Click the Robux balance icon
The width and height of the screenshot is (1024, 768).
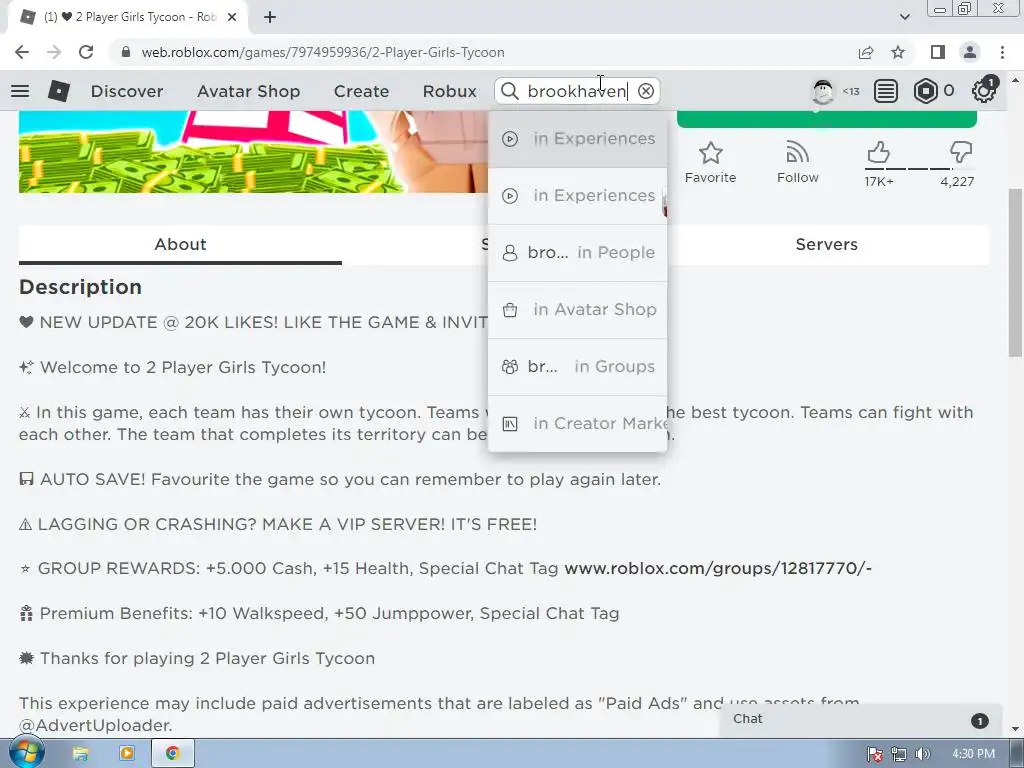click(925, 91)
